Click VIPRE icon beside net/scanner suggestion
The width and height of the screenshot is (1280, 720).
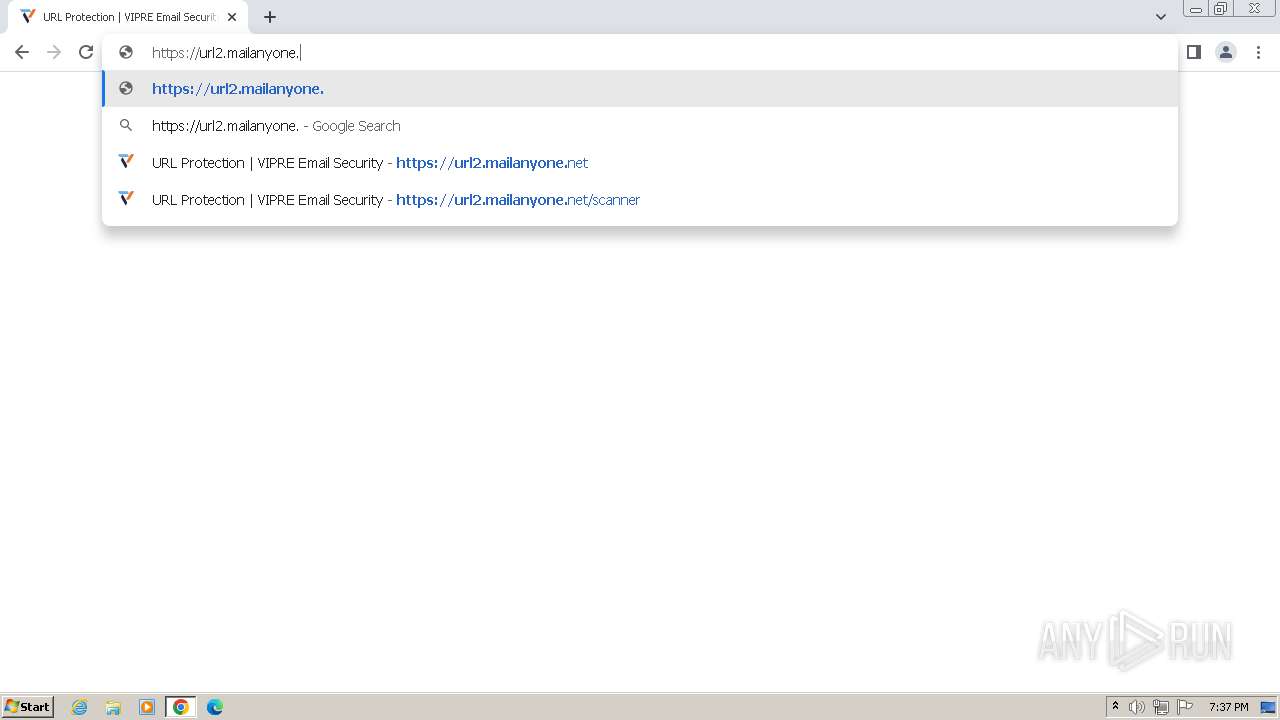tap(126, 198)
